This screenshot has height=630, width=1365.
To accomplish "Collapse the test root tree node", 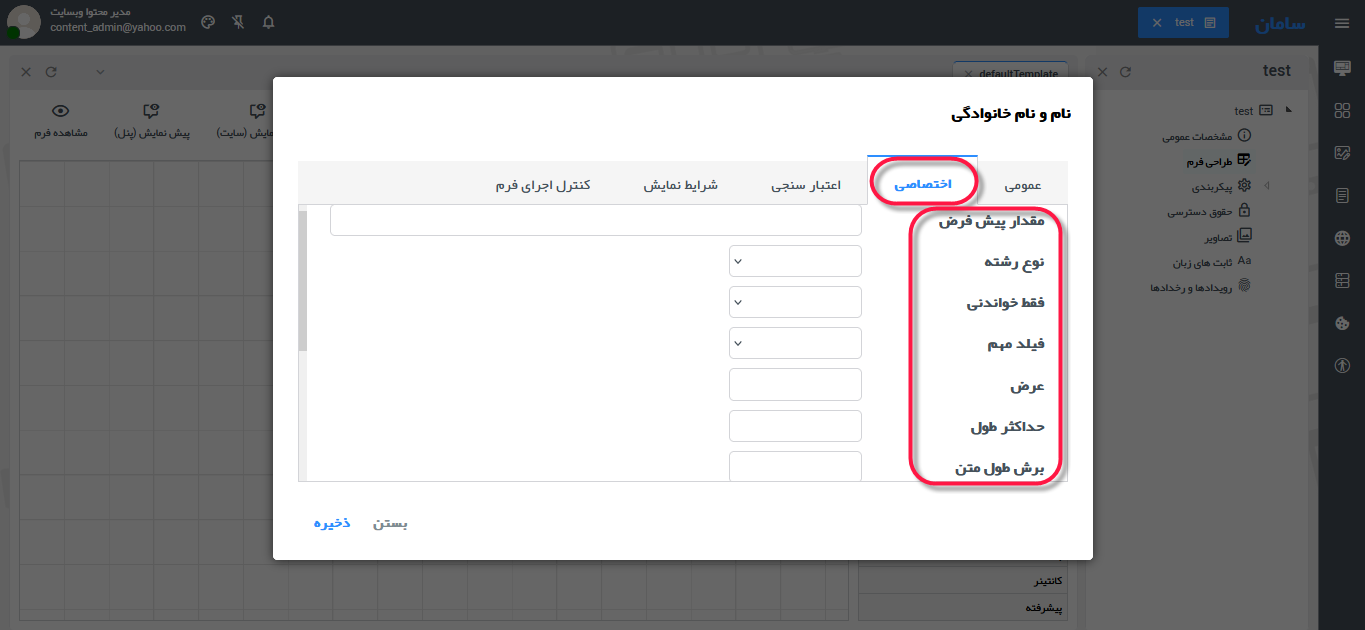I will click(1288, 110).
